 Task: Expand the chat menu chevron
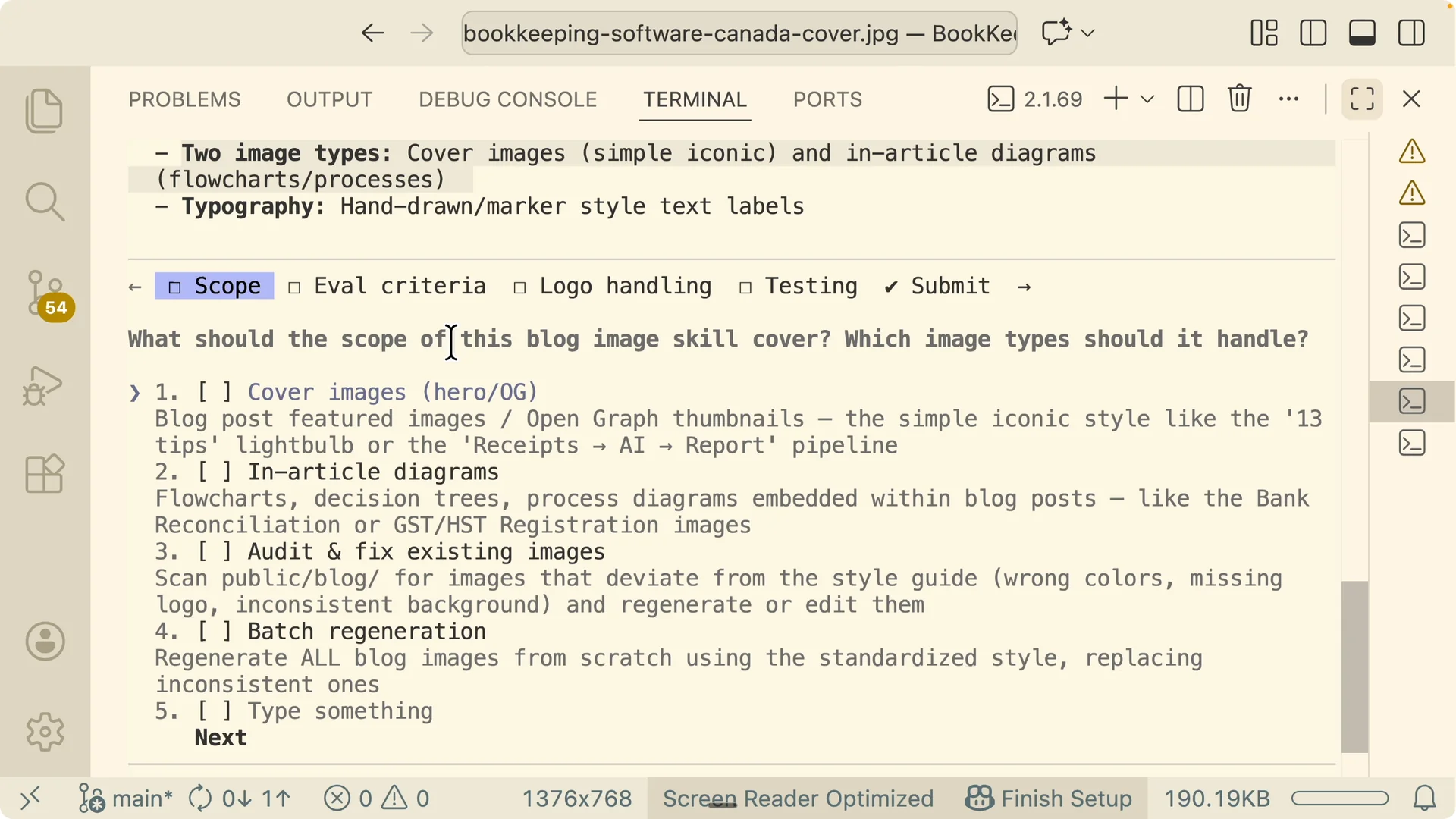pyautogui.click(x=1087, y=33)
